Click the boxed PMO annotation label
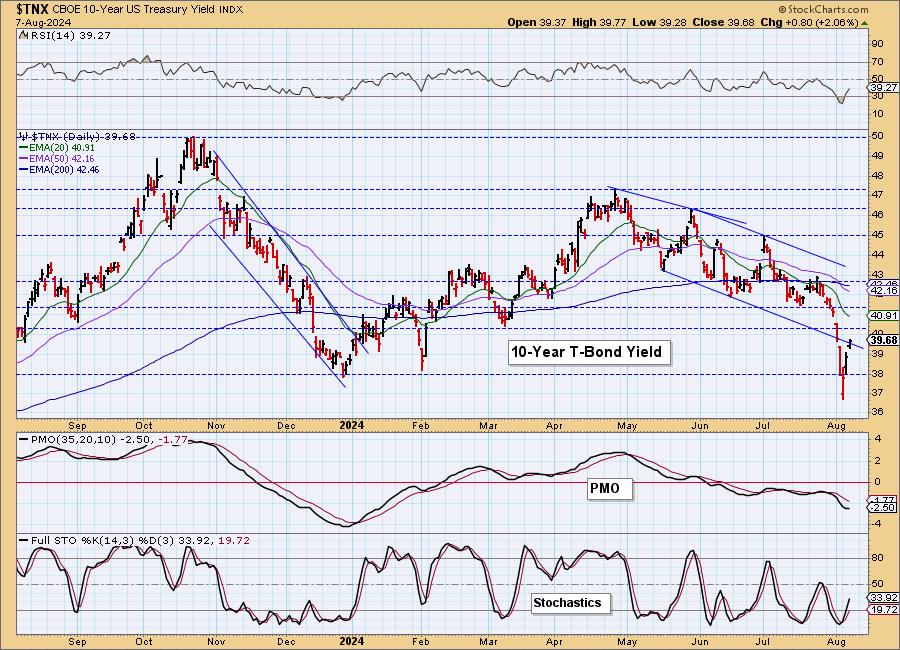 (x=610, y=489)
